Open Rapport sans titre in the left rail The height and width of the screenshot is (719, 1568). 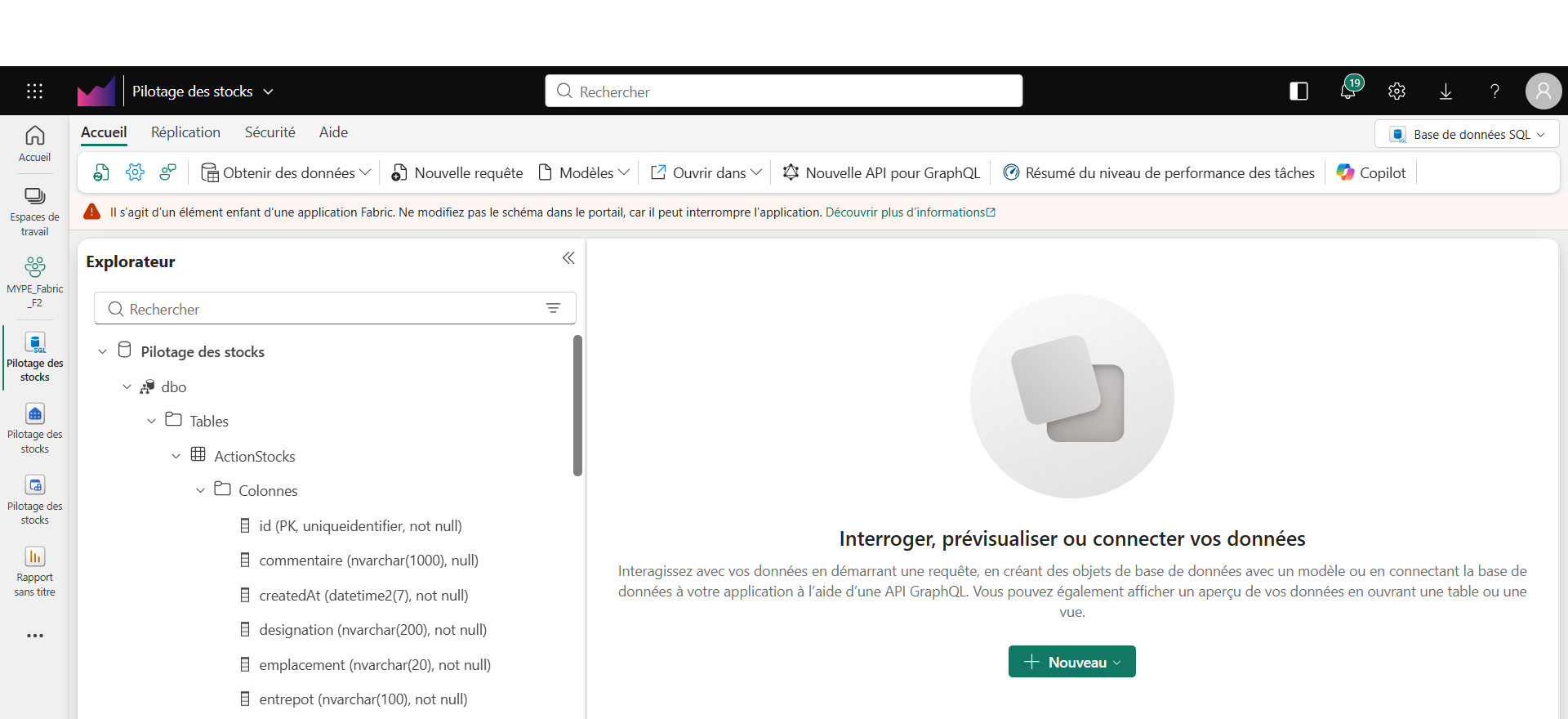pyautogui.click(x=34, y=572)
